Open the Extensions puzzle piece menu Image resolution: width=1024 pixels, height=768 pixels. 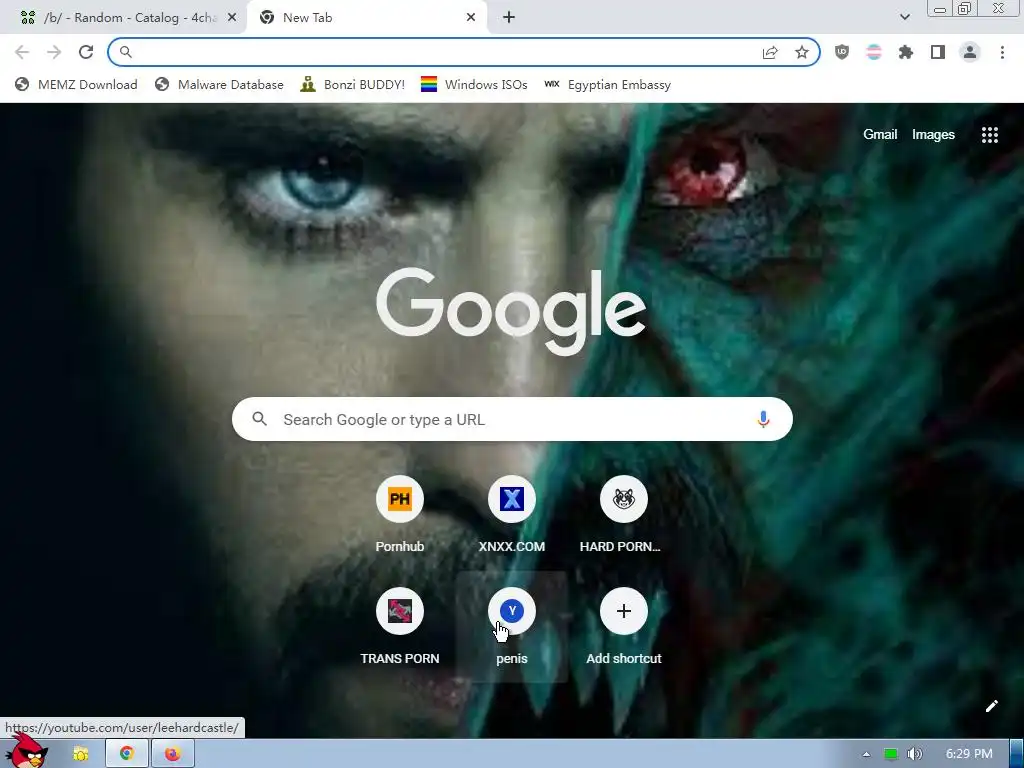pyautogui.click(x=906, y=52)
